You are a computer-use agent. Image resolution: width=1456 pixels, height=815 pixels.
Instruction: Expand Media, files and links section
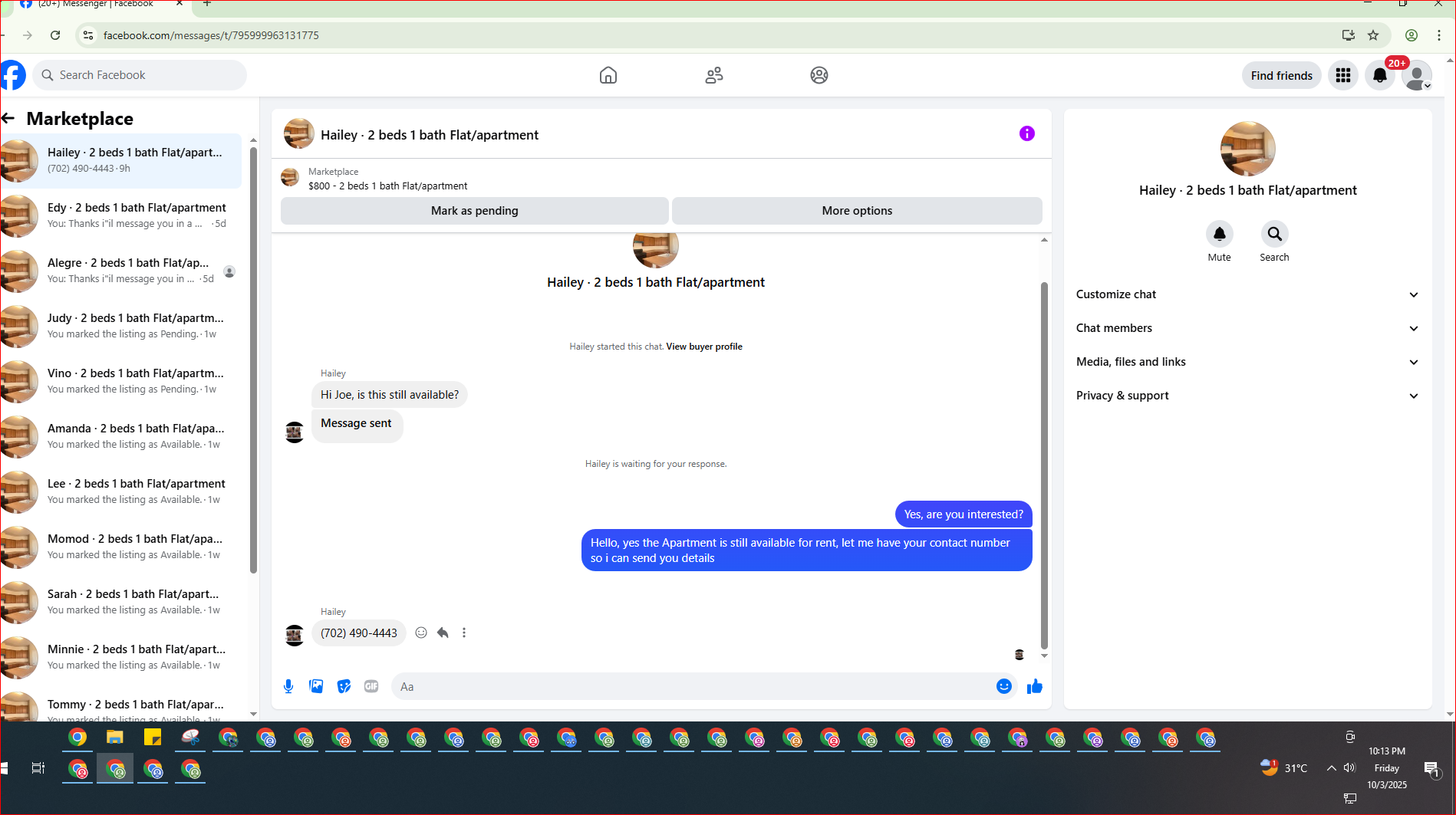[1247, 362]
